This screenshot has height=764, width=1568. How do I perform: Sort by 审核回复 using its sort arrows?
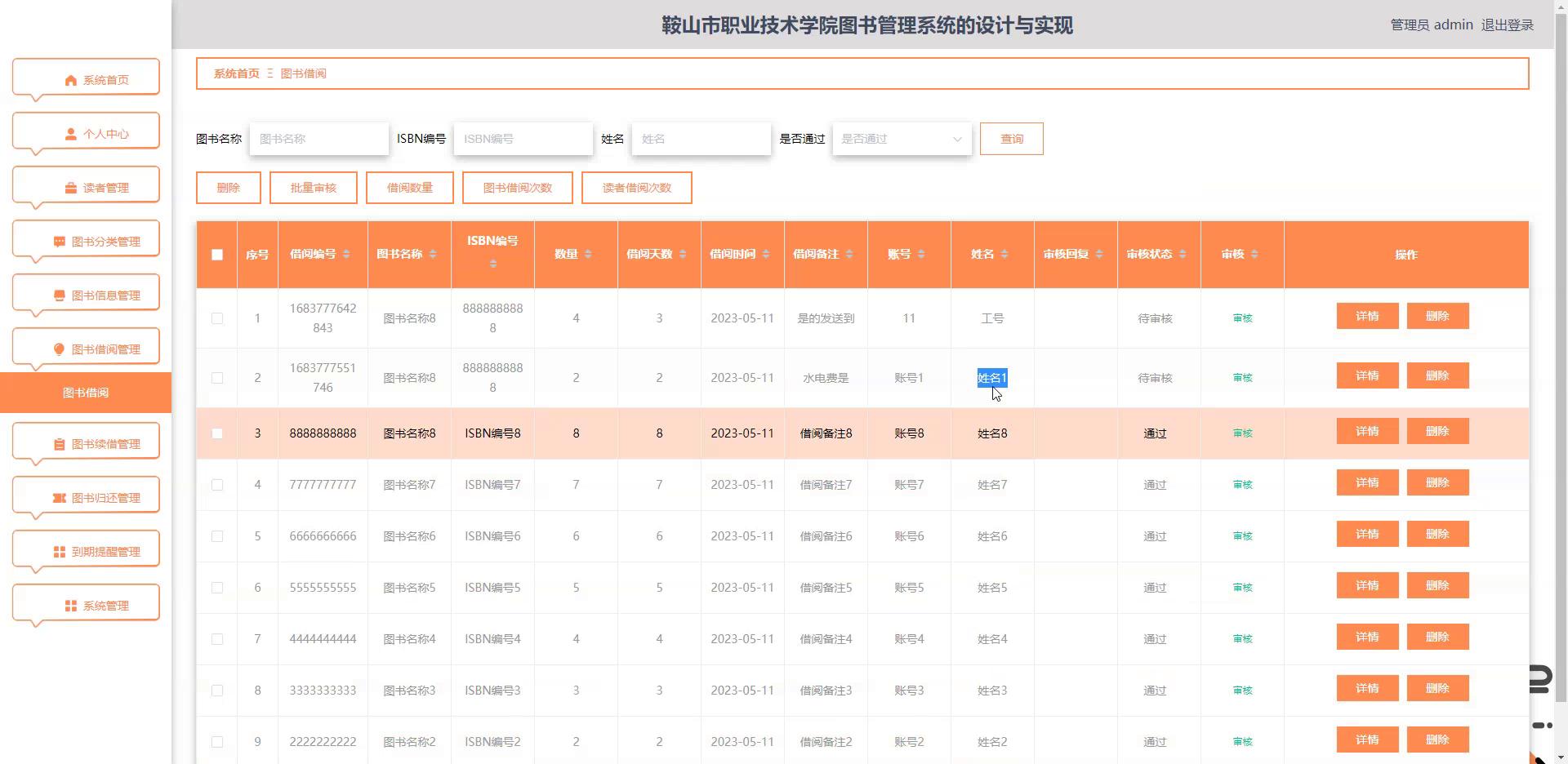1099,255
